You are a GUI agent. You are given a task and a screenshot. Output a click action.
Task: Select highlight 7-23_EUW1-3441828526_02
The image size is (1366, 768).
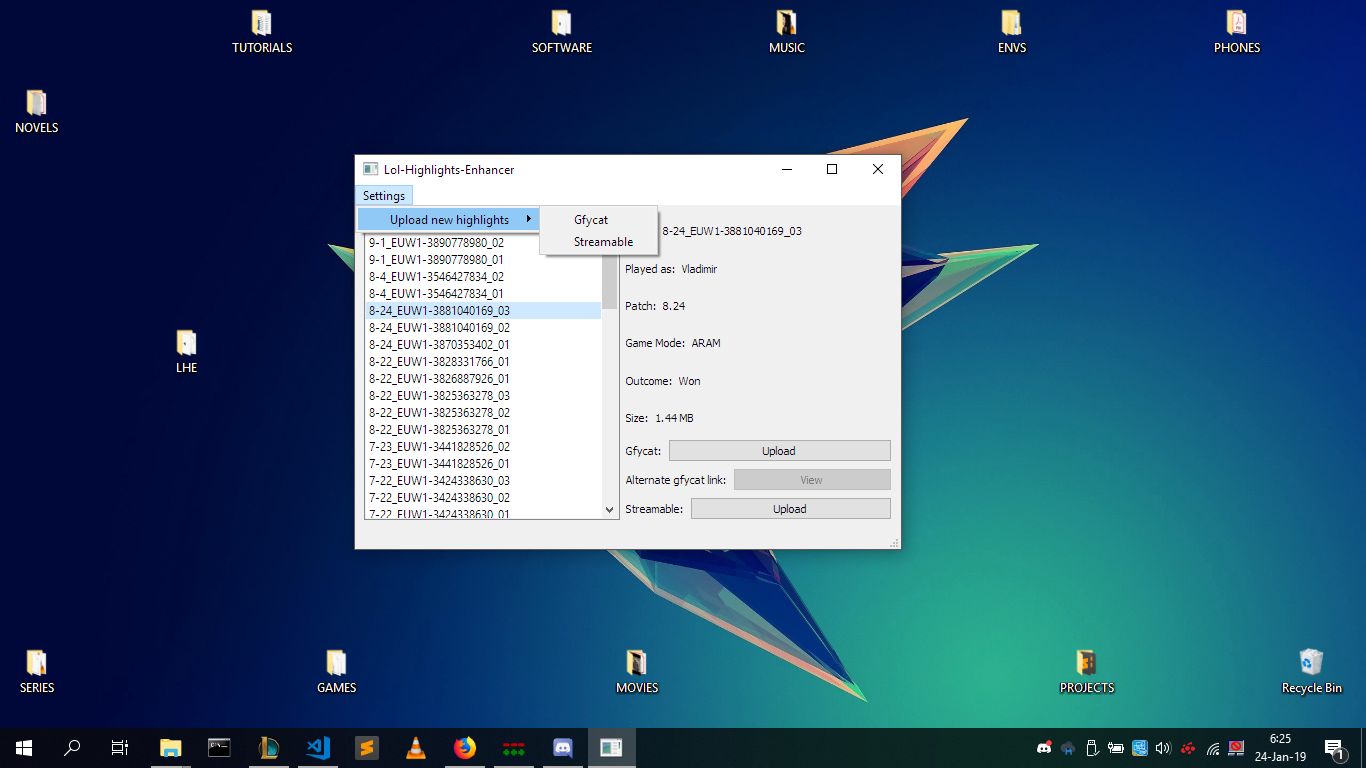(483, 447)
